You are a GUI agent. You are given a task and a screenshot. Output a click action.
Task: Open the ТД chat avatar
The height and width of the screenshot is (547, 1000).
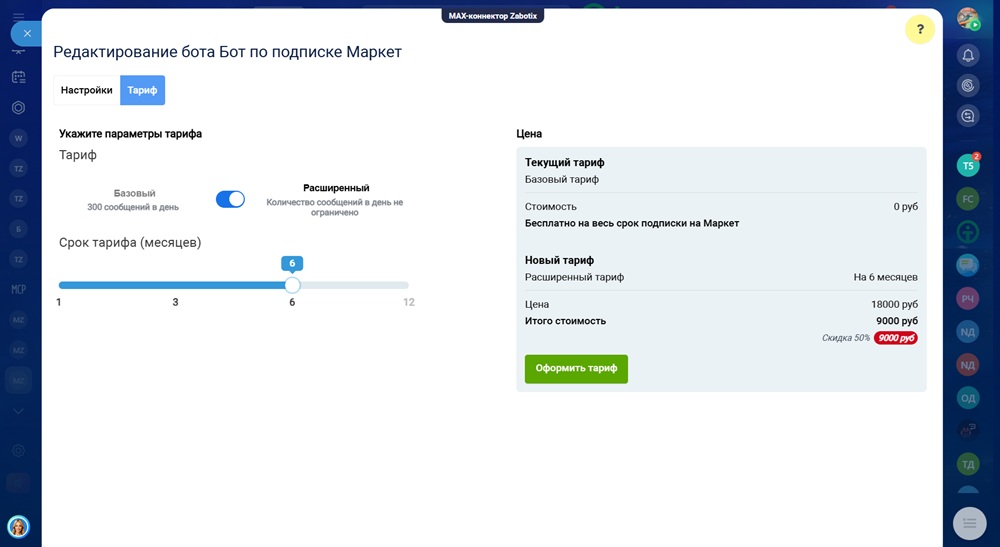tap(967, 464)
